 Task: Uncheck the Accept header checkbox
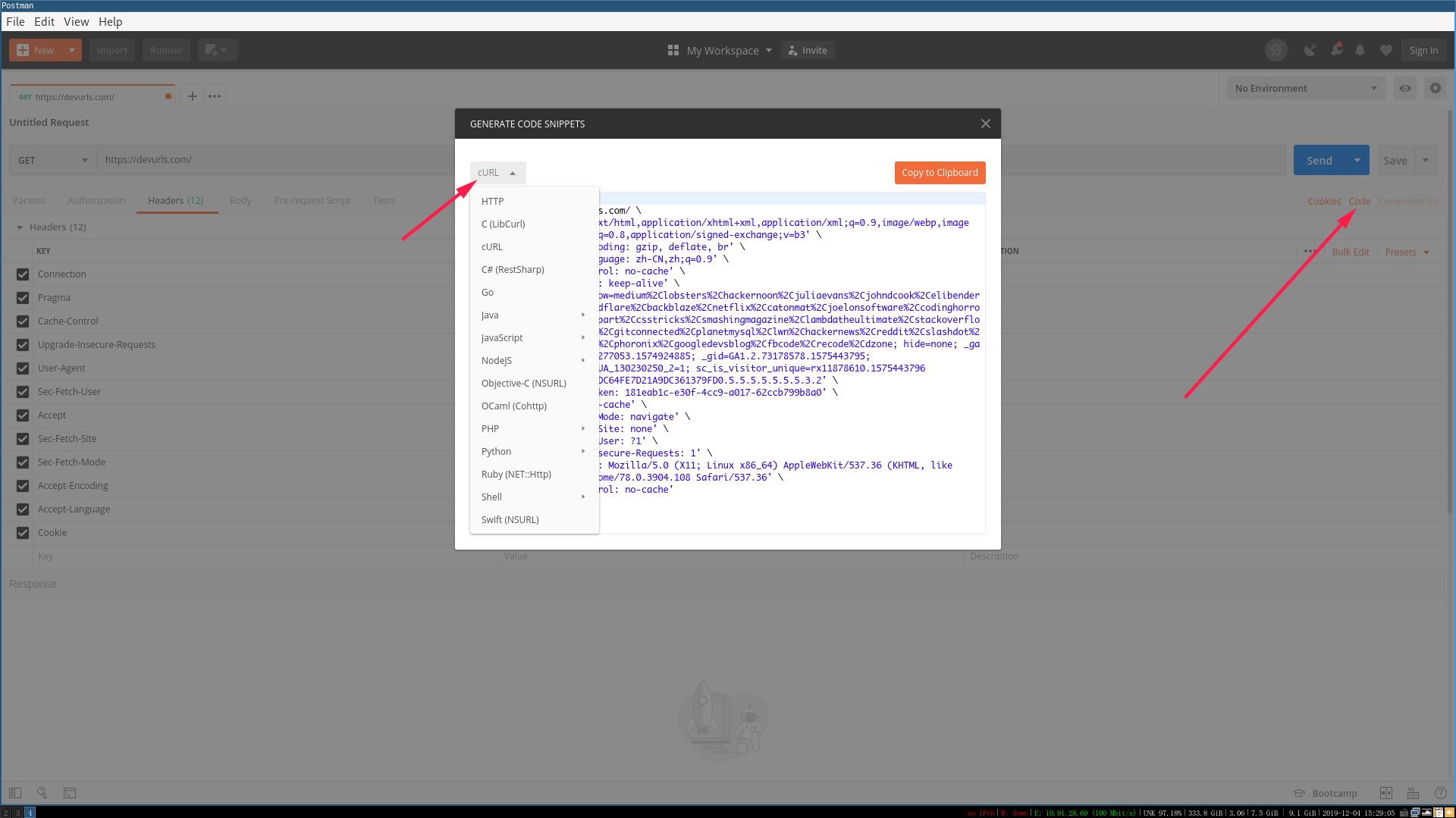pyautogui.click(x=23, y=415)
